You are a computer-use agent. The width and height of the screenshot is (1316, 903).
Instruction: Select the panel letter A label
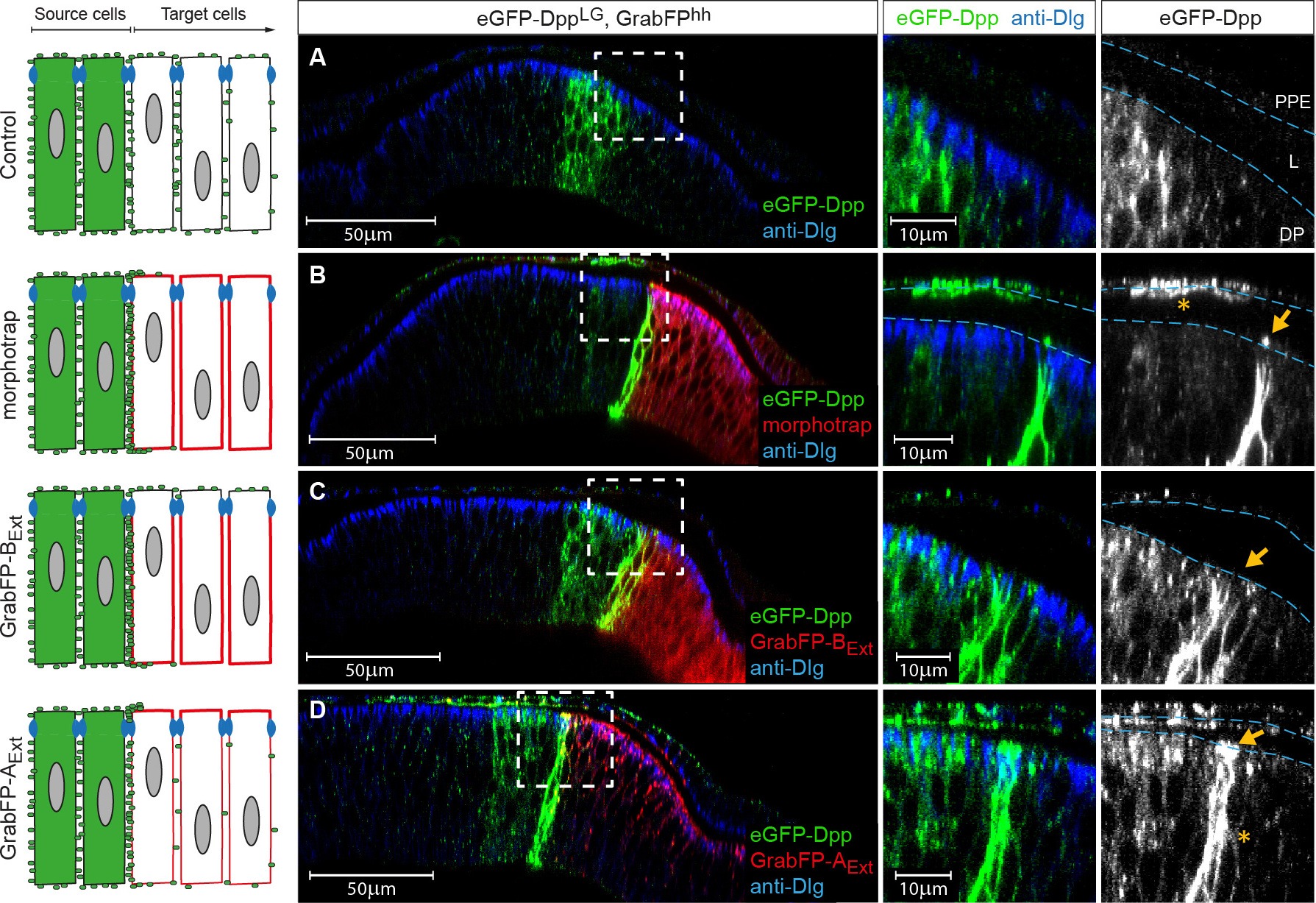[x=317, y=57]
